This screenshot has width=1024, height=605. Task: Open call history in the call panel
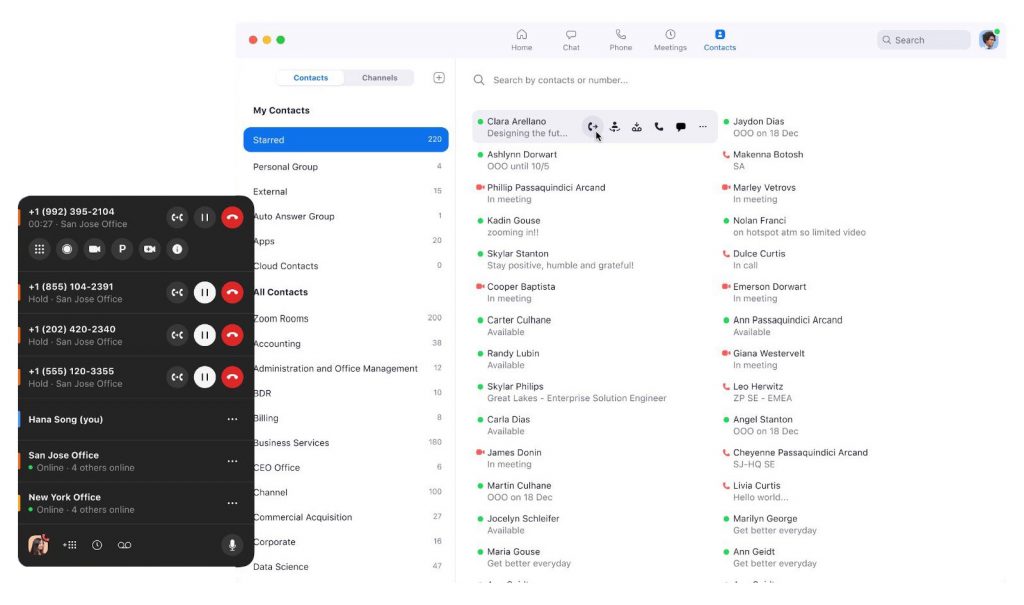tap(97, 545)
